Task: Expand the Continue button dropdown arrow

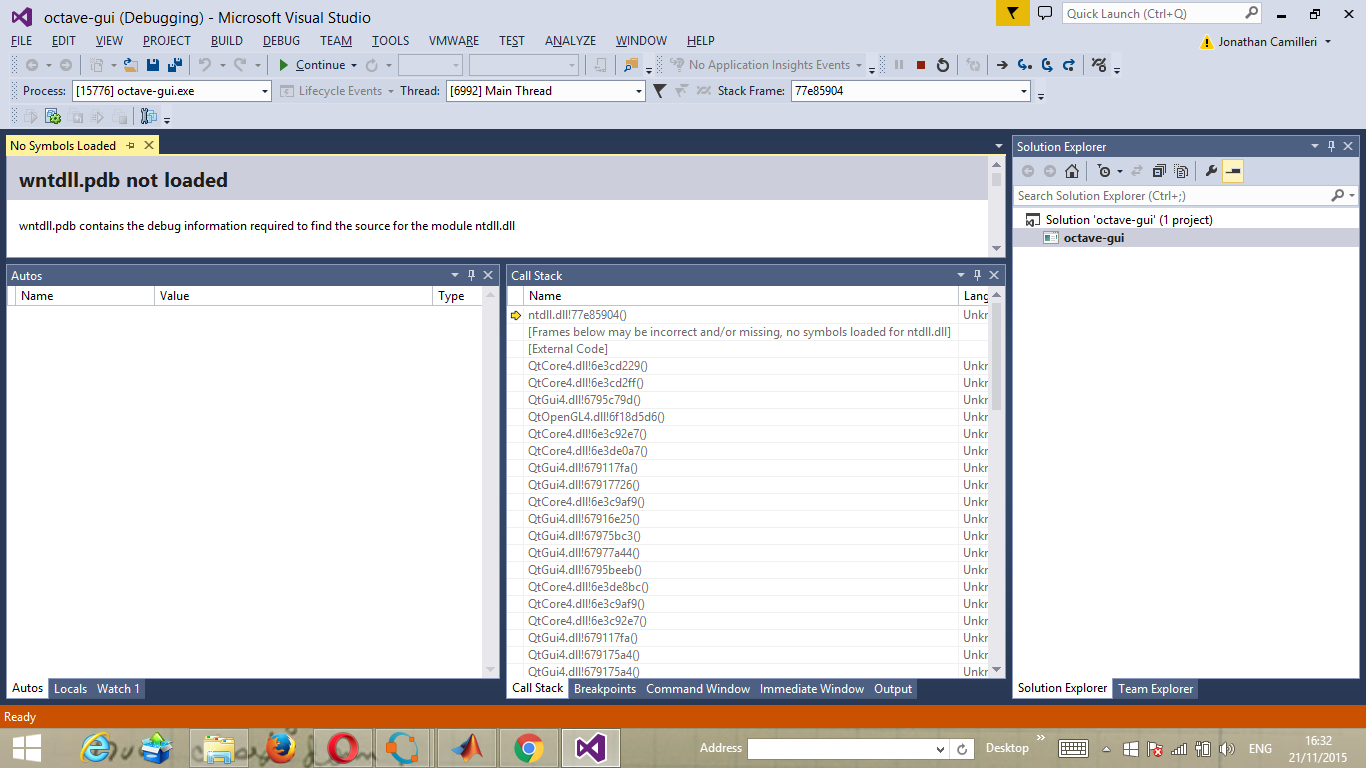Action: (354, 65)
